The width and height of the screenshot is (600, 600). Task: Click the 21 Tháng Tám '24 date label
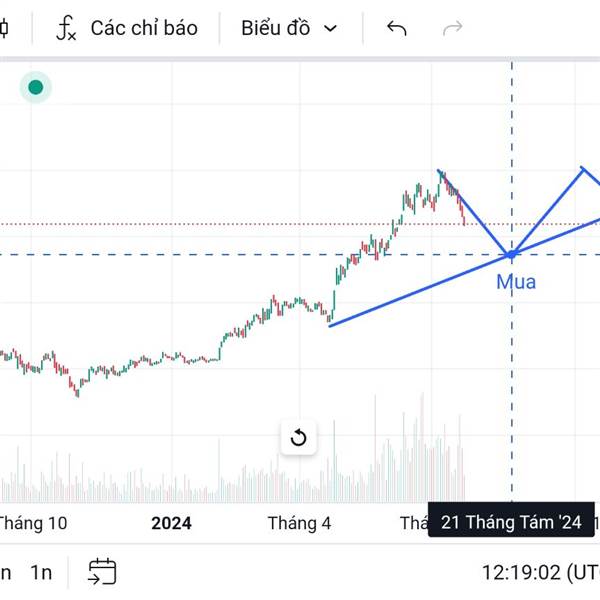pyautogui.click(x=511, y=522)
